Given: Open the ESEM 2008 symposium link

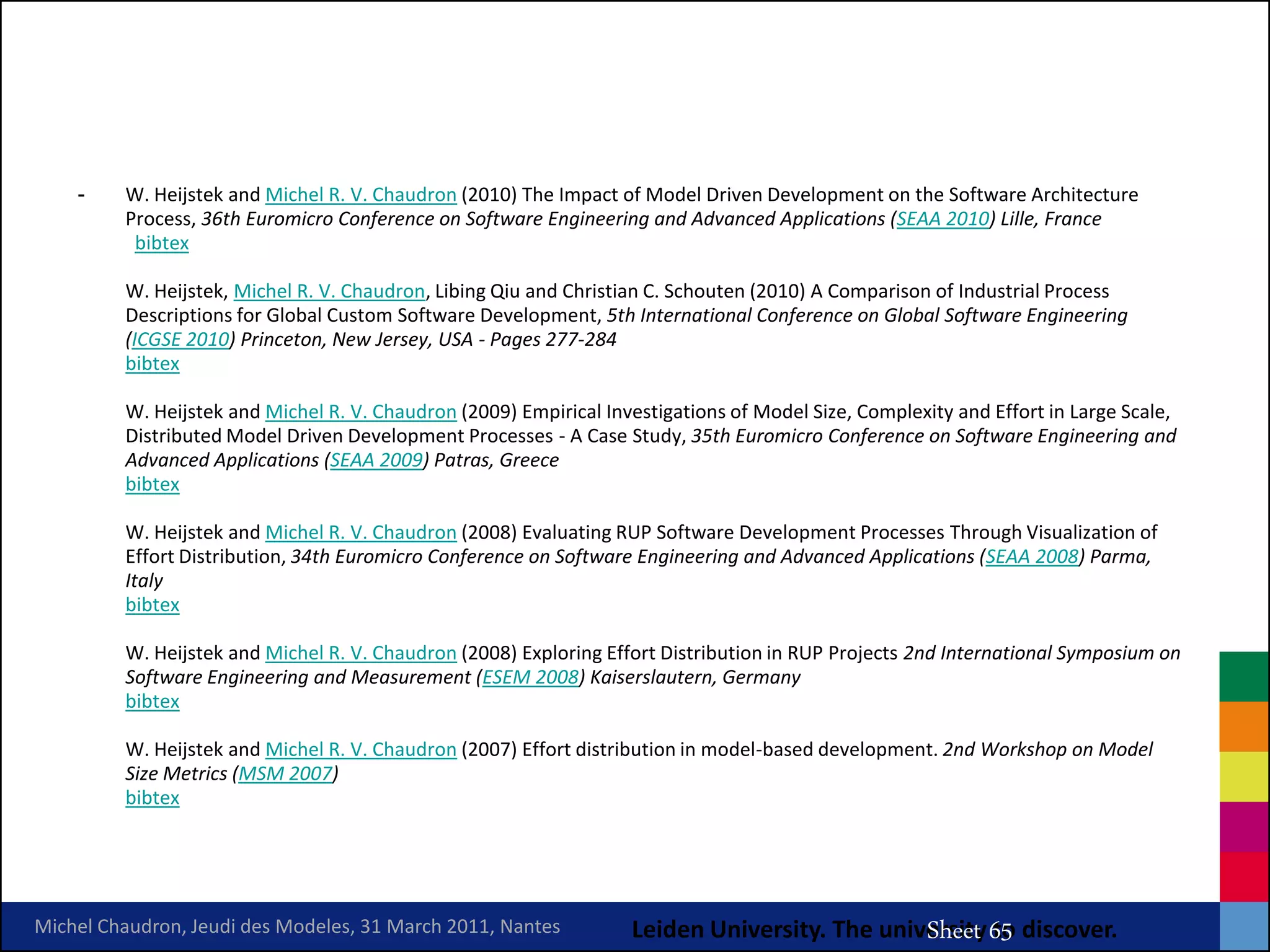Looking at the screenshot, I should (x=530, y=677).
